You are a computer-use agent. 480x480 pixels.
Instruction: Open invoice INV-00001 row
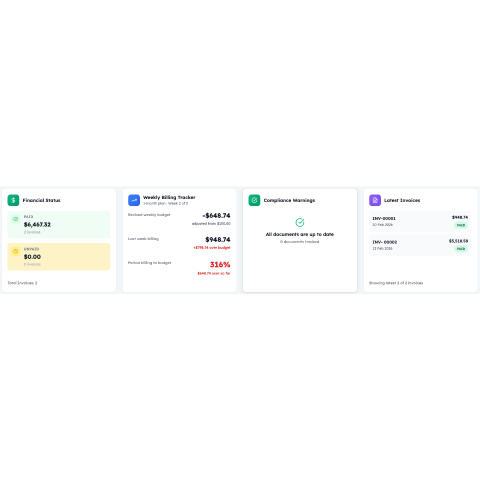(x=420, y=221)
